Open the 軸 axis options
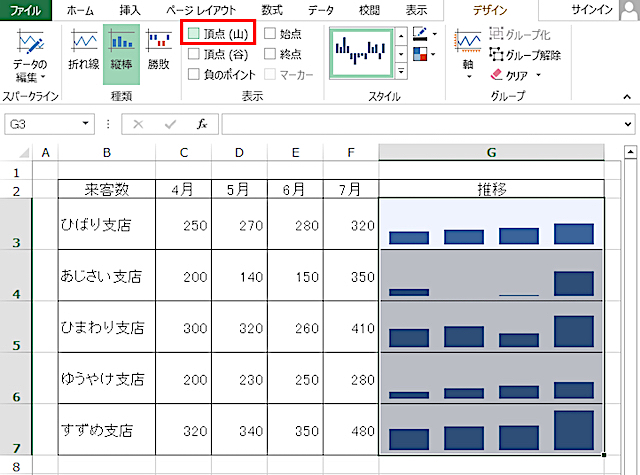Screen dimensions: 640x475 (468, 54)
